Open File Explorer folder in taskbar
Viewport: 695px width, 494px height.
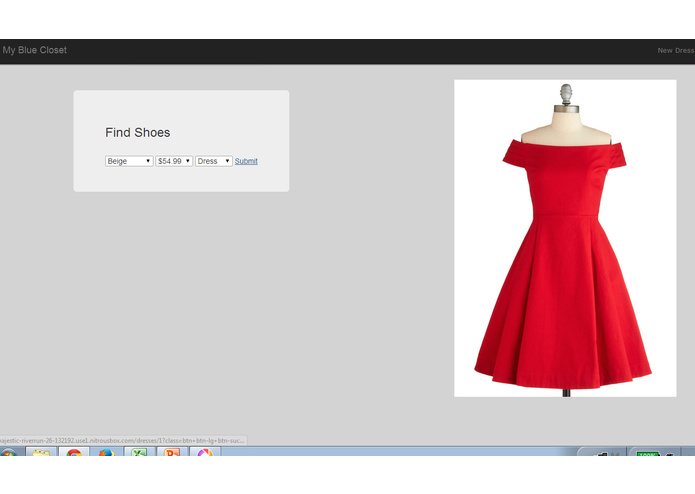point(41,451)
